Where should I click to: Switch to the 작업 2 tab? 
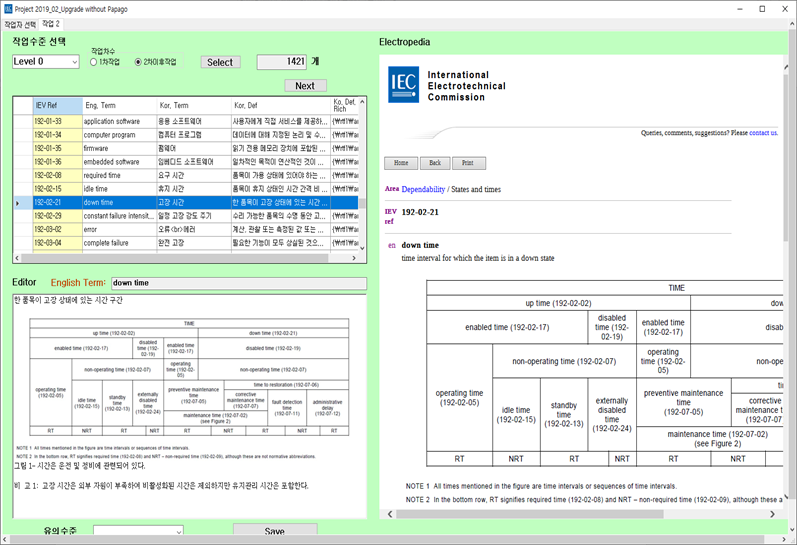[x=51, y=24]
